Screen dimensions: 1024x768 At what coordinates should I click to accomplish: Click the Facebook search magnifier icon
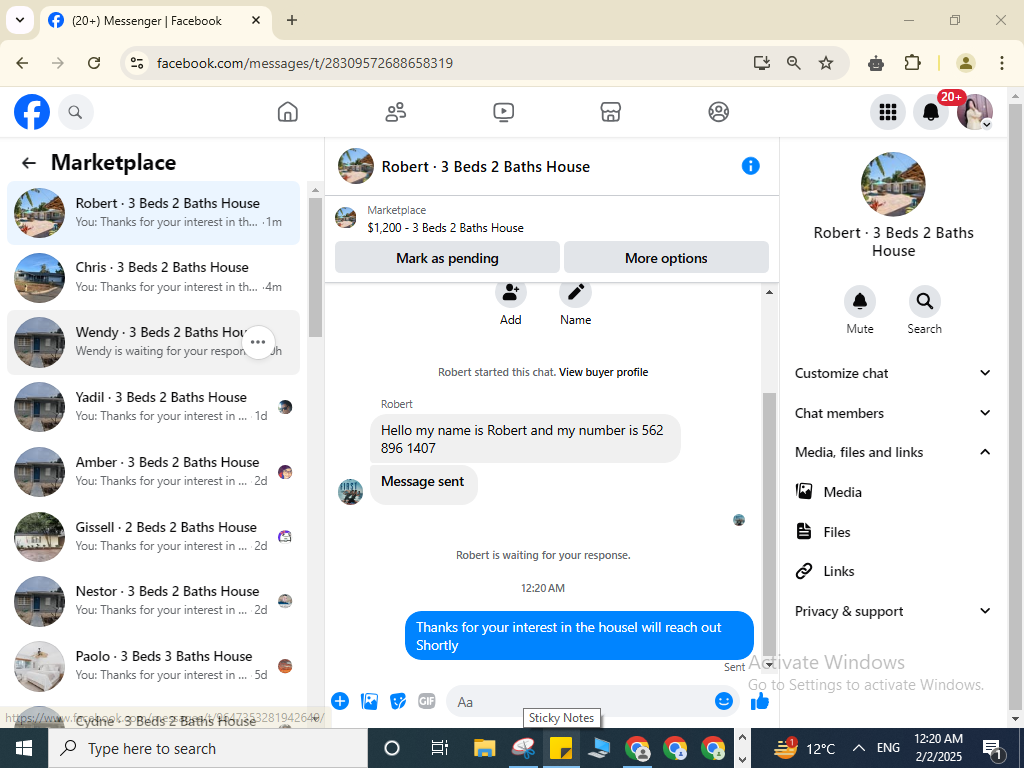point(75,112)
